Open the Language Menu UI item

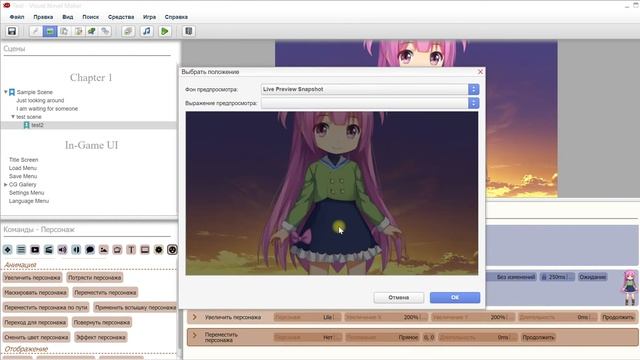29,201
